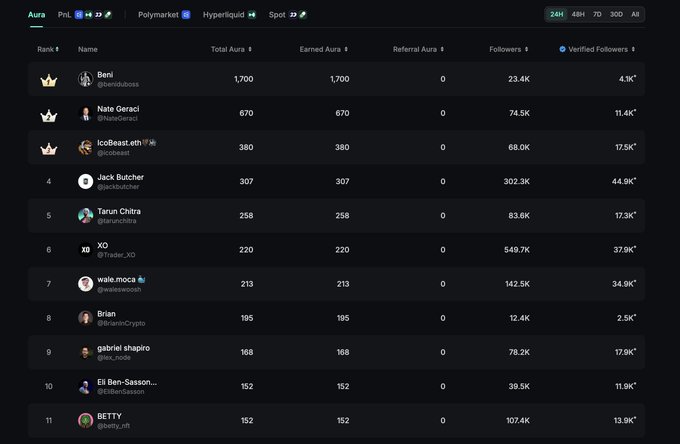Click rank number 4

coord(49,181)
